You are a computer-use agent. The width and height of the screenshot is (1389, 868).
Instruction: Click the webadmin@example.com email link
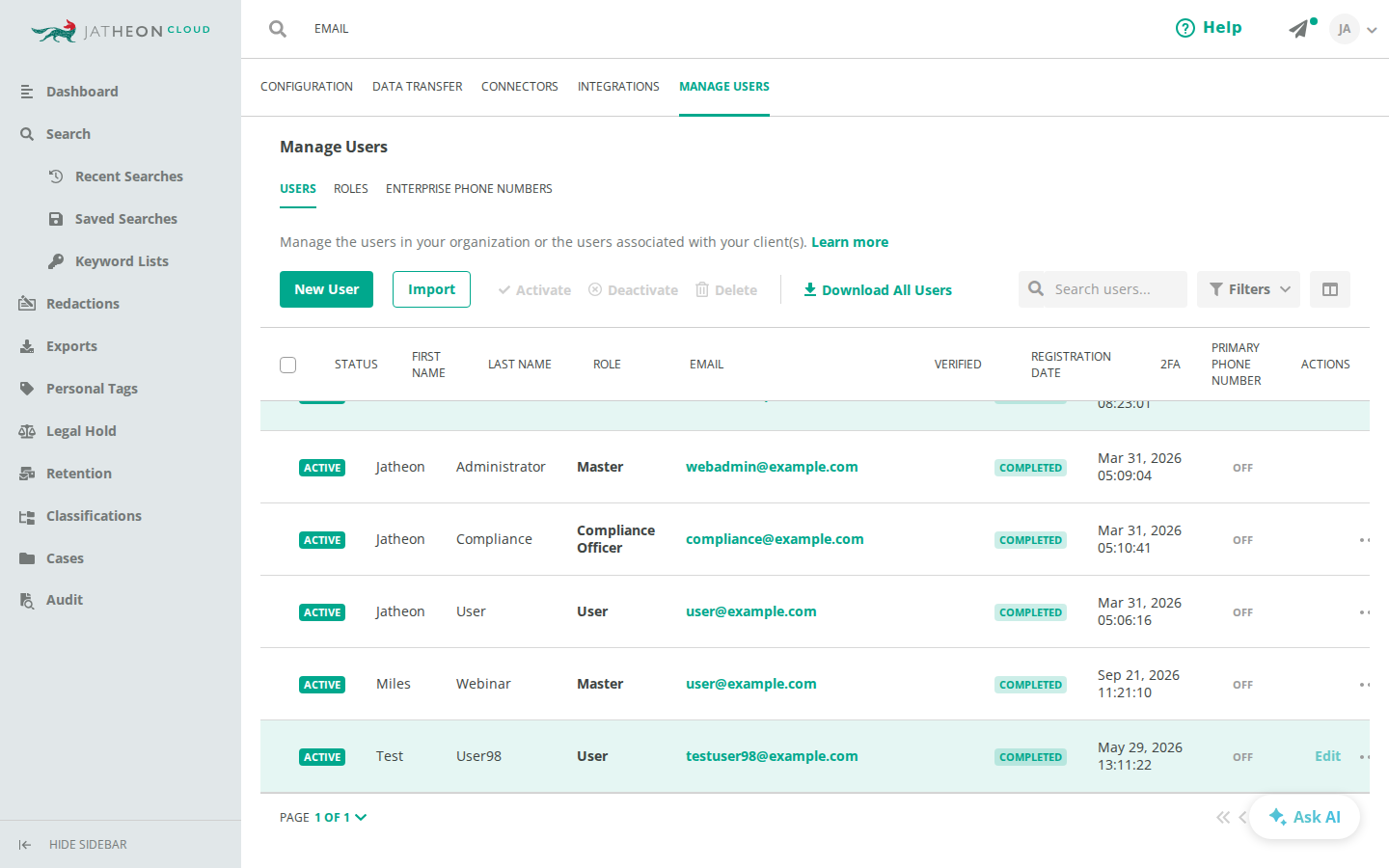coord(772,467)
